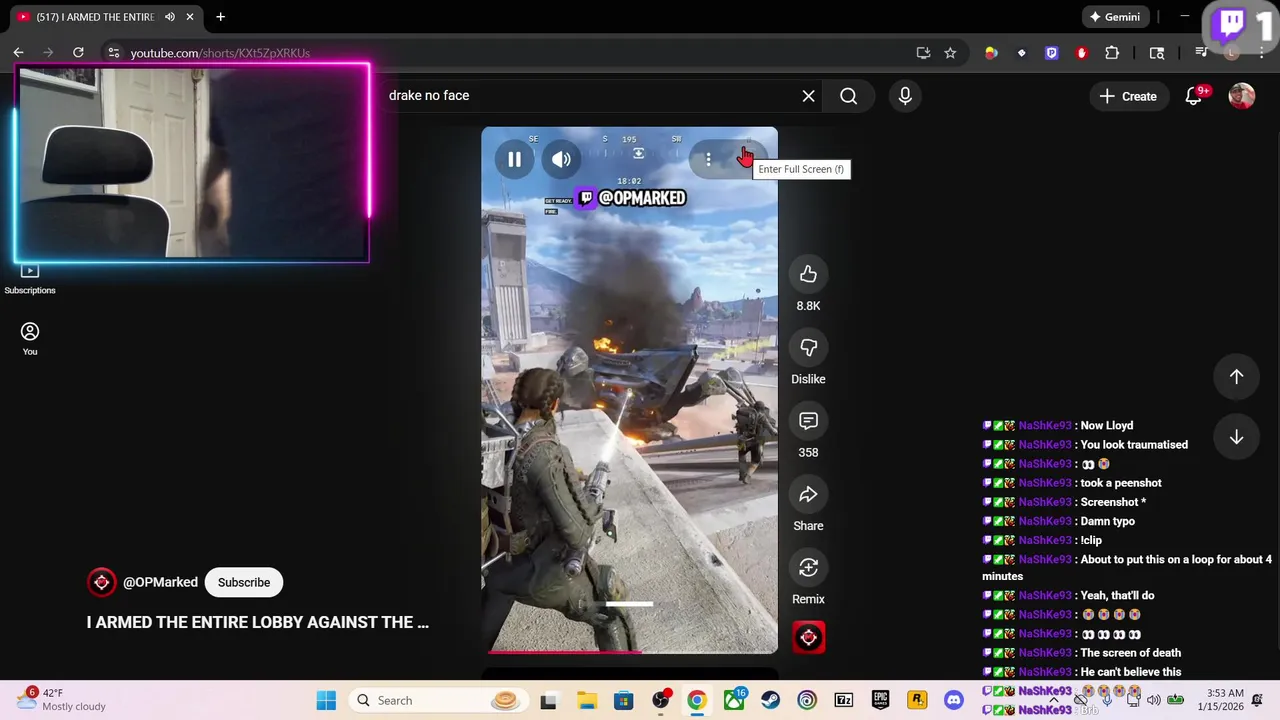
Task: Start voice search with microphone
Action: 904,96
